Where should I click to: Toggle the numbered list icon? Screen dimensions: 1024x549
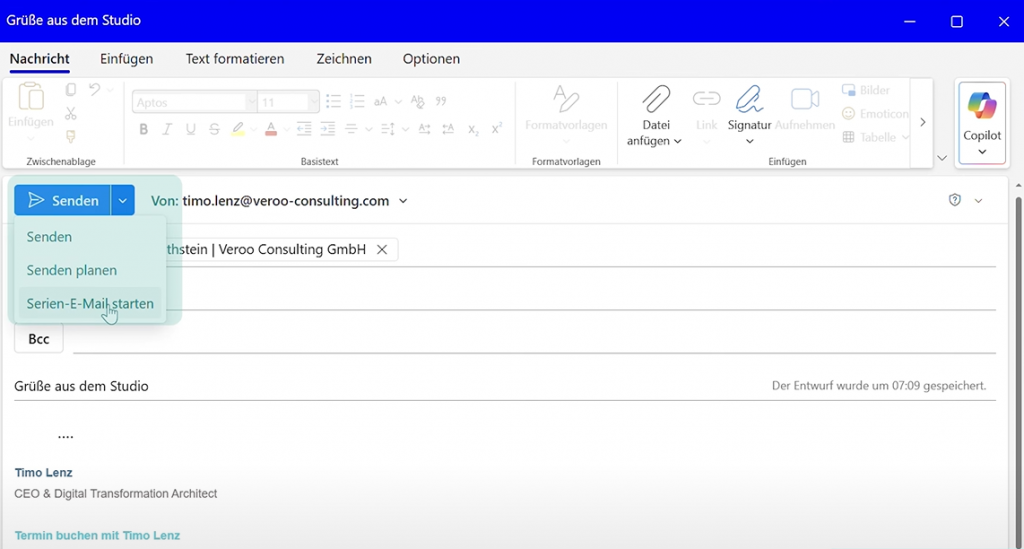point(357,101)
